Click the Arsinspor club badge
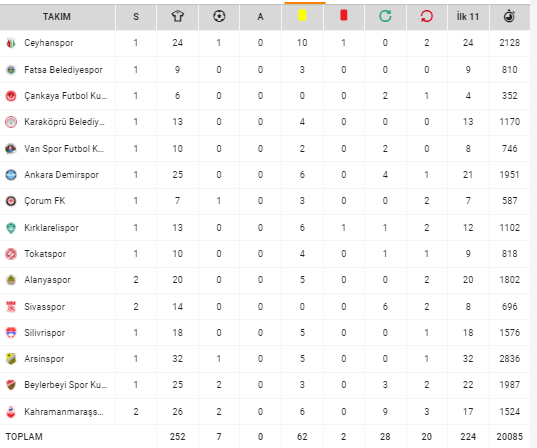 click(x=11, y=359)
